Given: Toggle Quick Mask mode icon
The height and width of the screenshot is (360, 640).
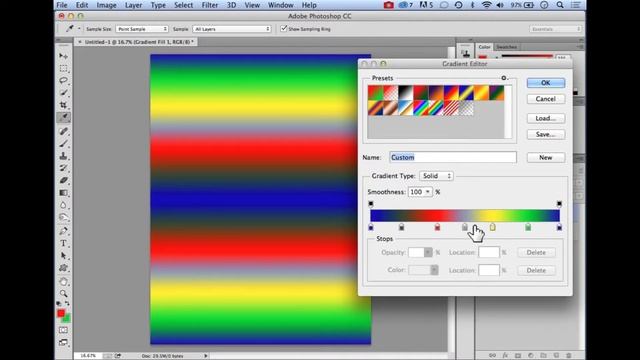Looking at the screenshot, I should pos(63,330).
